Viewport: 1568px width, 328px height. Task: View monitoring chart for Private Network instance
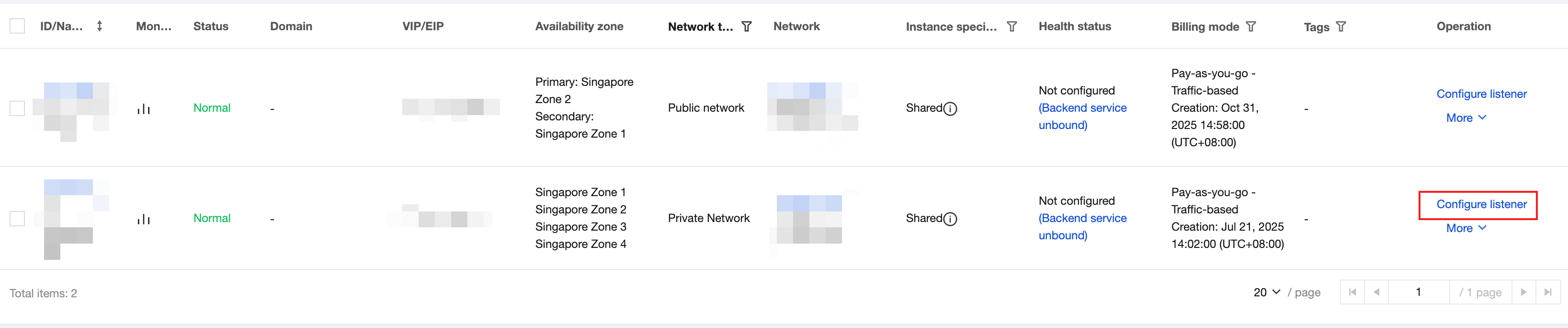[144, 219]
